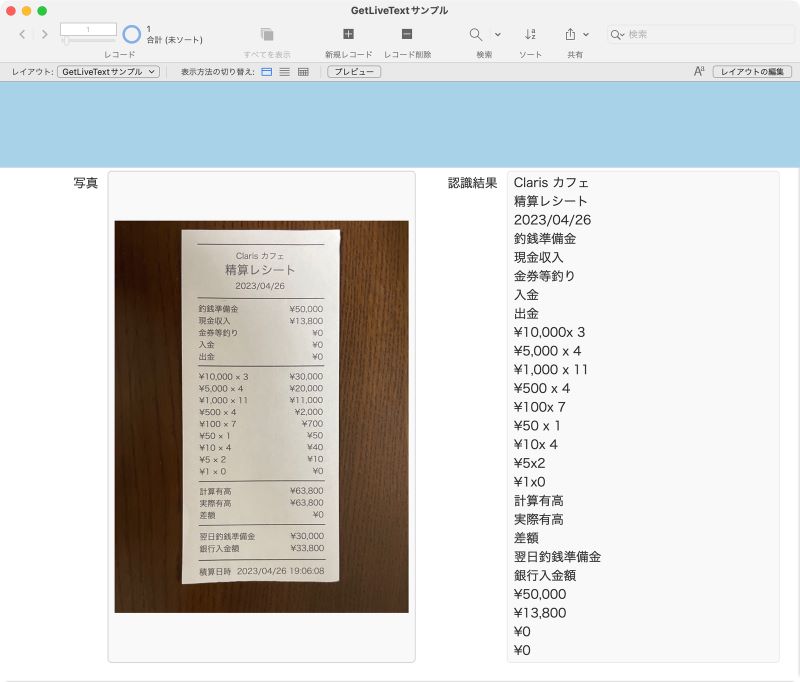Switch to Table view
This screenshot has height=682, width=800.
pyautogui.click(x=303, y=72)
